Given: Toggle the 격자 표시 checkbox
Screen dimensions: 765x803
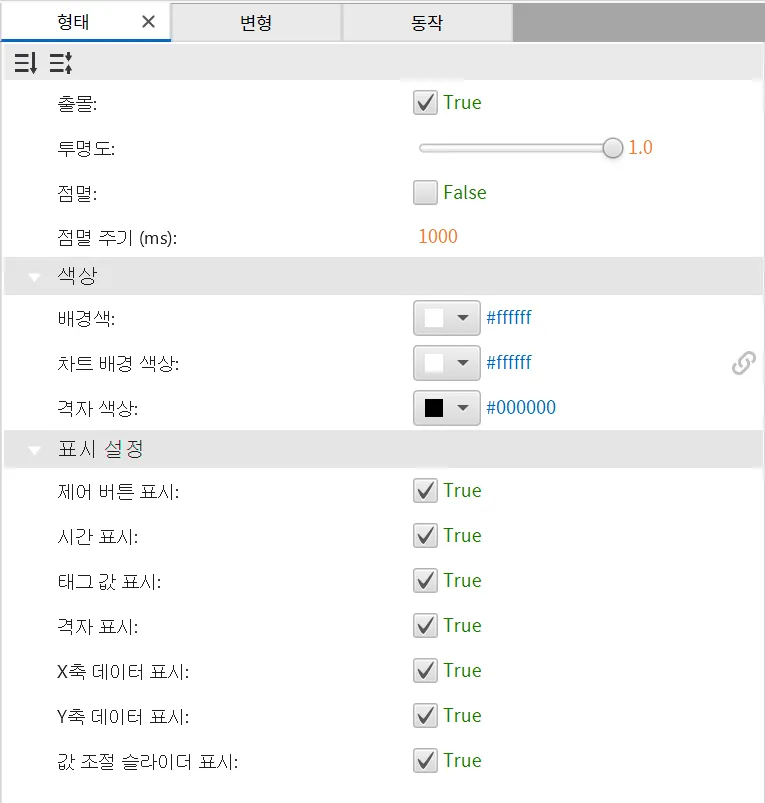Looking at the screenshot, I should [425, 626].
